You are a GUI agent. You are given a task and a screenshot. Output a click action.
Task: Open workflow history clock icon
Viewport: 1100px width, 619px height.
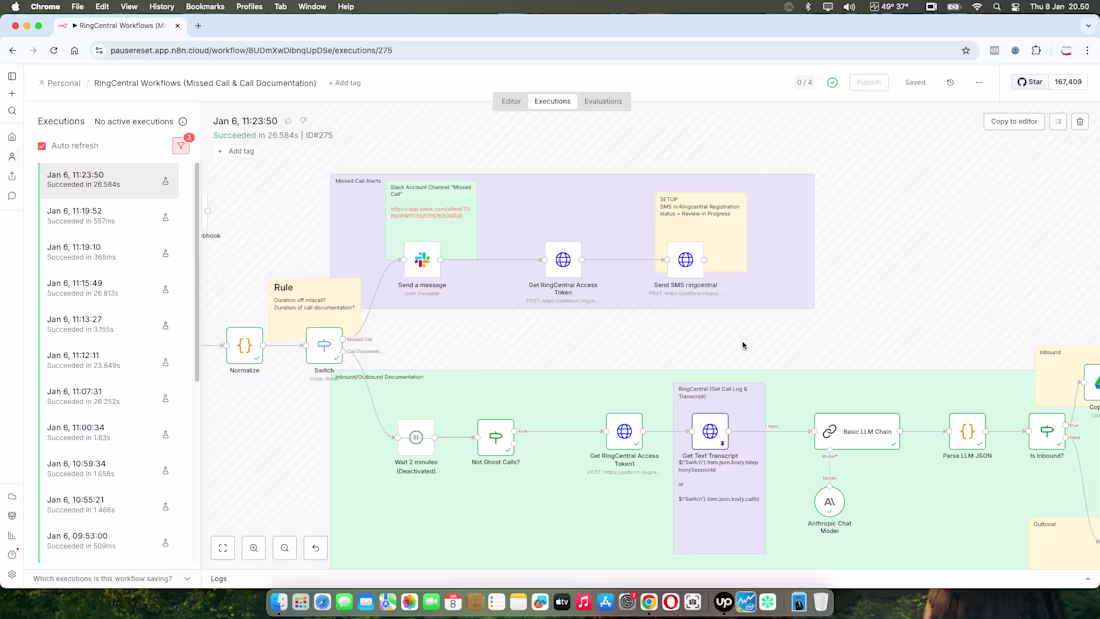pos(950,82)
